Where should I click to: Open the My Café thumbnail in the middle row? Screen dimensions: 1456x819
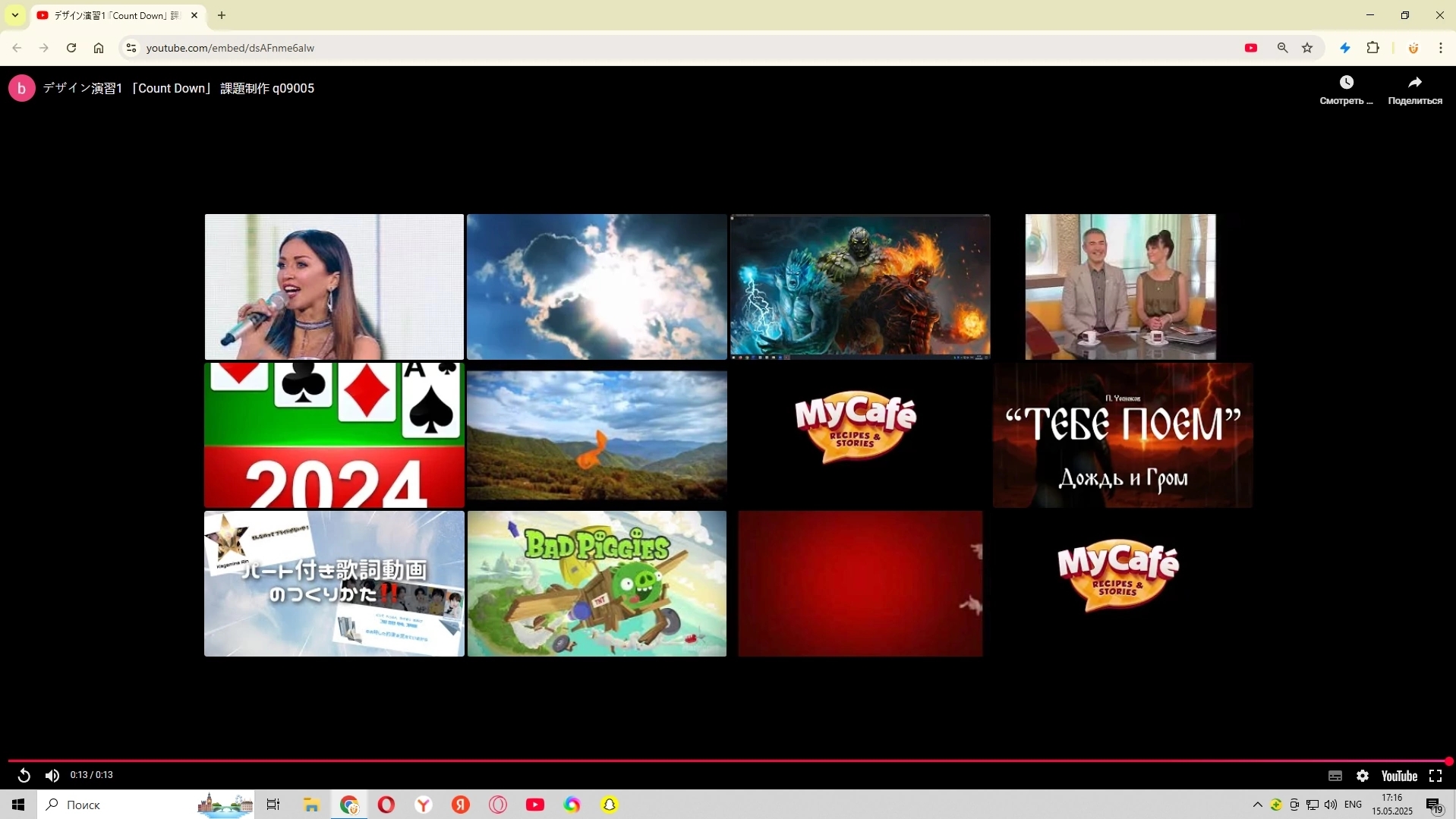click(x=856, y=426)
